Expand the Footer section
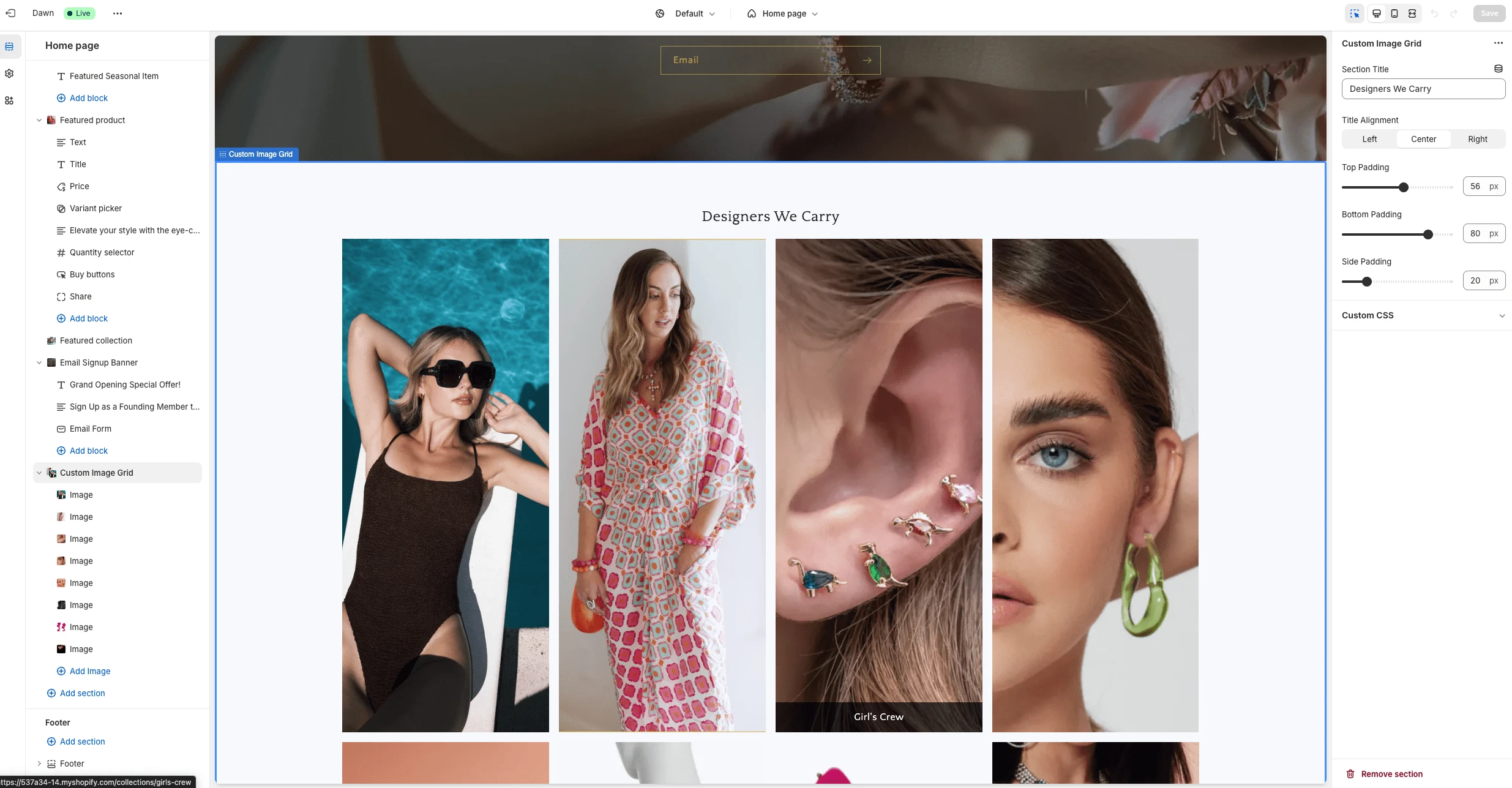The width and height of the screenshot is (1512, 788). point(38,763)
